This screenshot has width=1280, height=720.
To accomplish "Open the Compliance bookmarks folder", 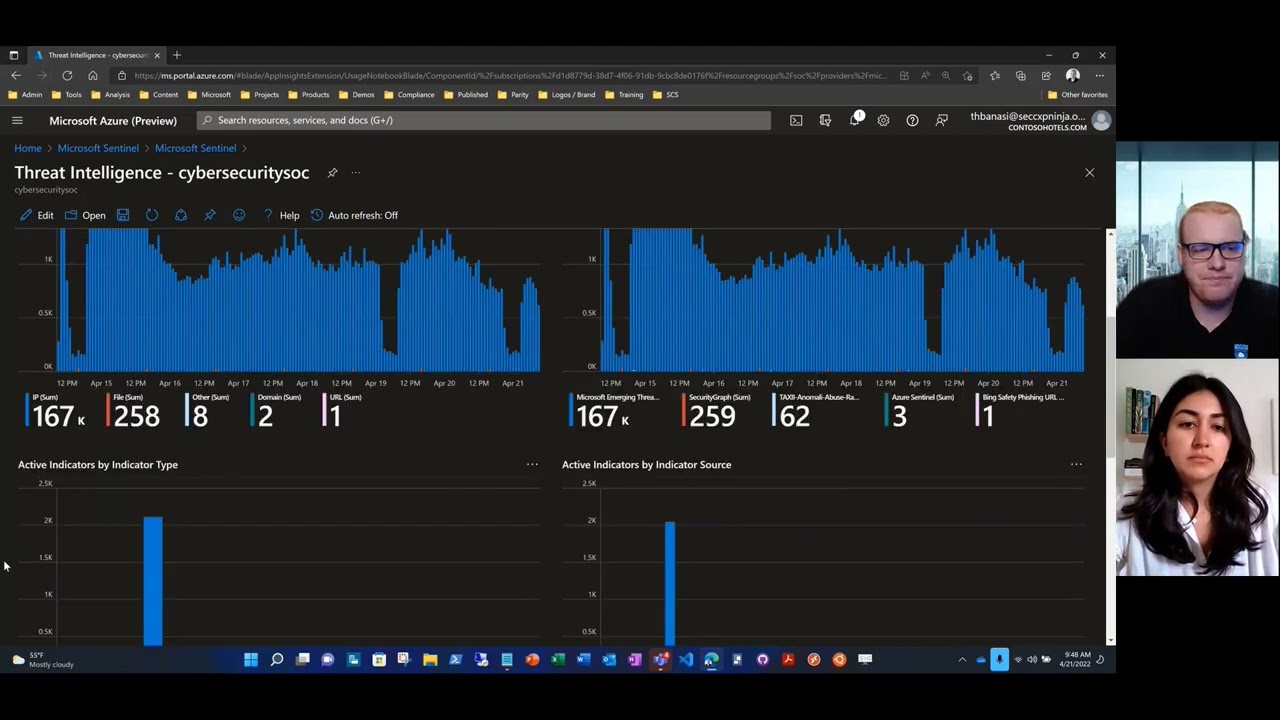I will (409, 95).
